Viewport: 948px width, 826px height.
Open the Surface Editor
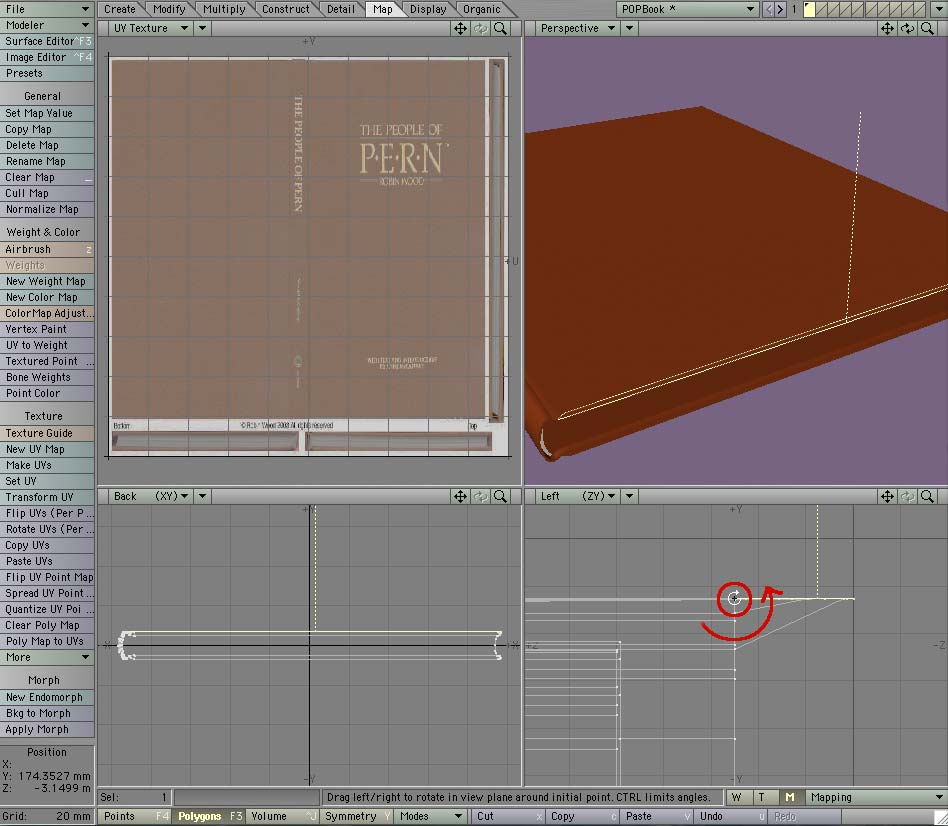(x=47, y=41)
